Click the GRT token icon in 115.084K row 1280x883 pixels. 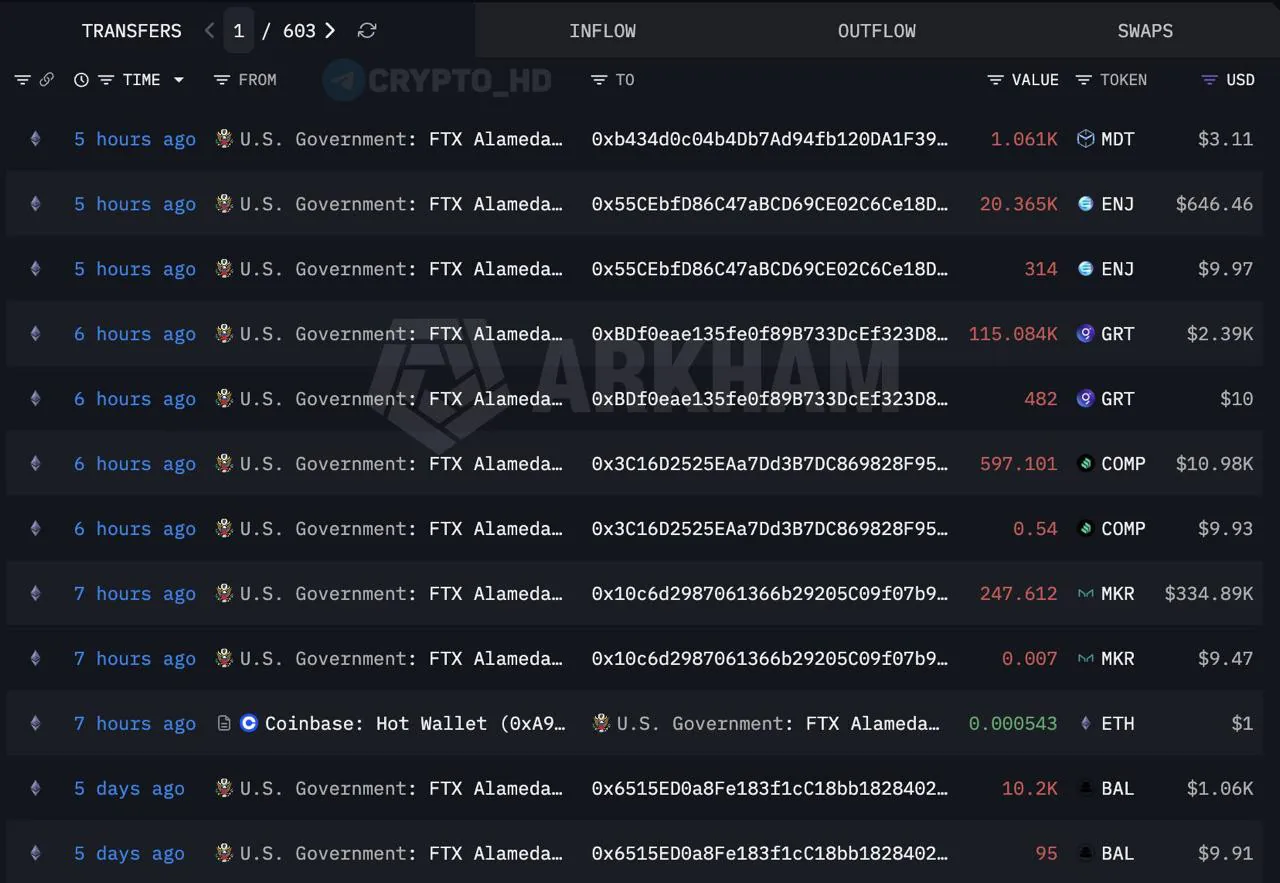tap(1085, 334)
